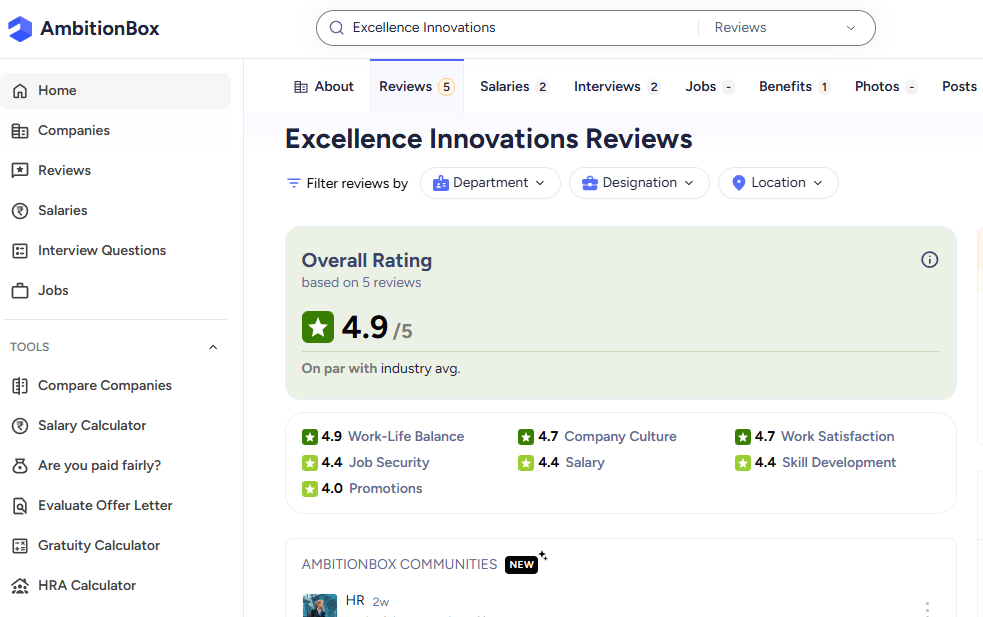This screenshot has width=983, height=617.
Task: Click the Interview Questions list icon
Action: click(20, 251)
